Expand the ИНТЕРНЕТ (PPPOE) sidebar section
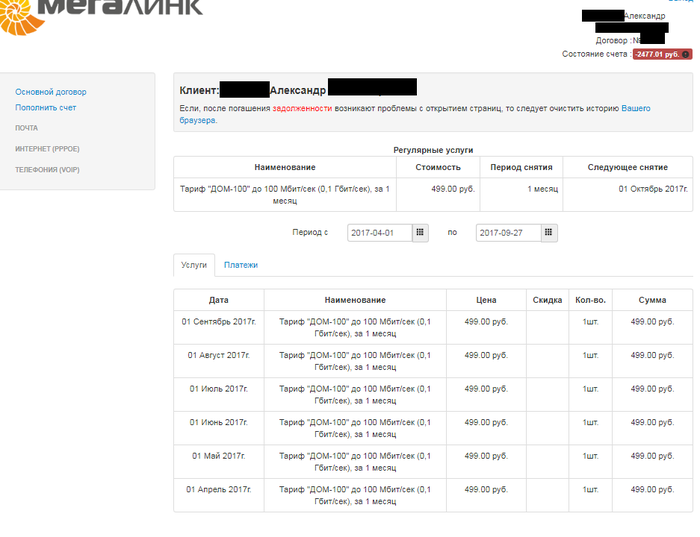 click(47, 149)
